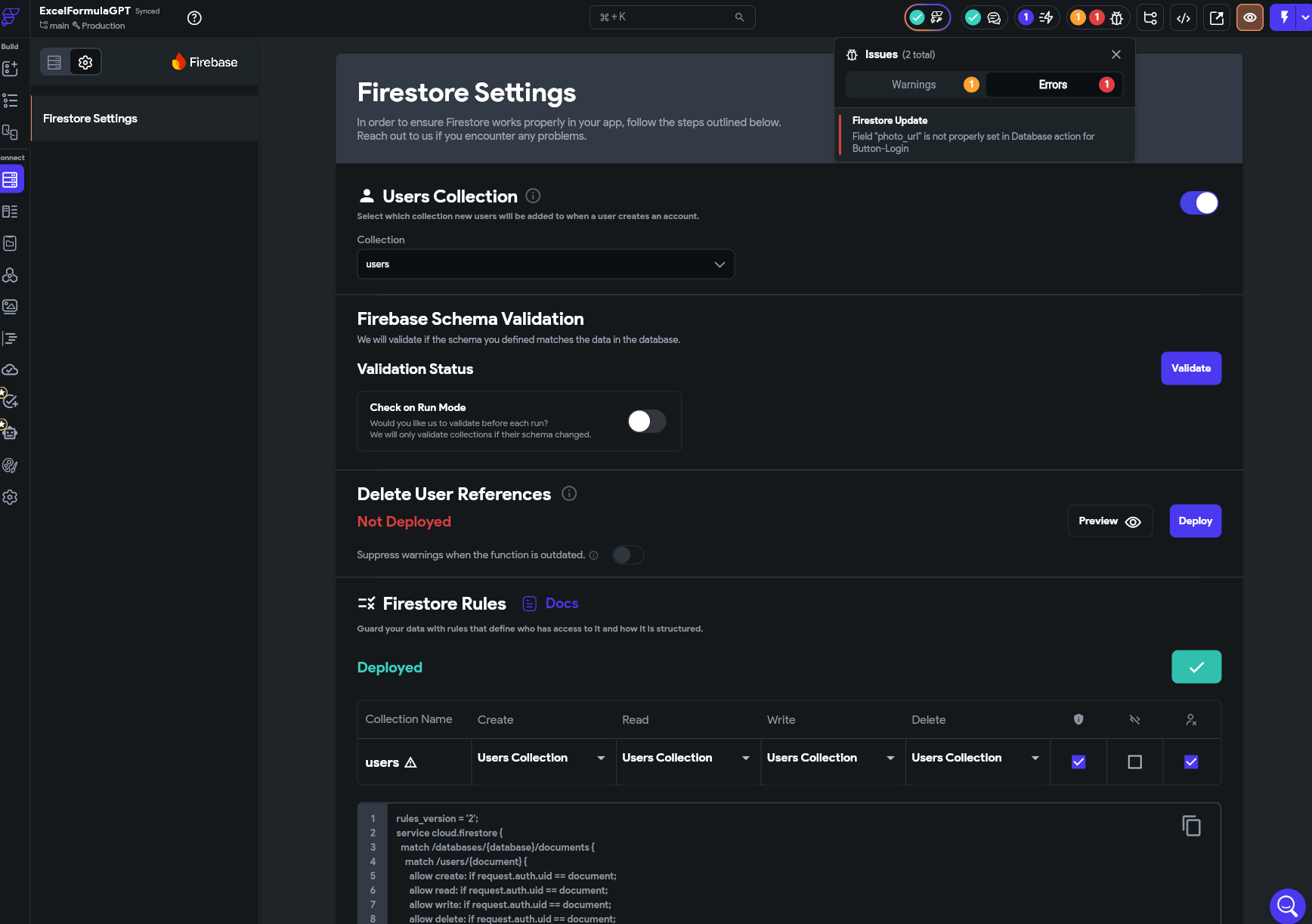Open the theme settings palette icon
This screenshot has height=924, width=1312.
(10, 465)
